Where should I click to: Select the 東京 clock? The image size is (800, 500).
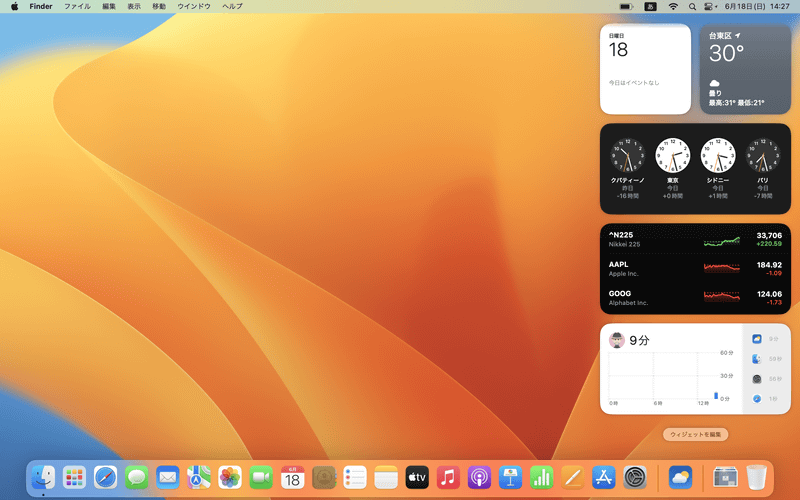pyautogui.click(x=672, y=168)
